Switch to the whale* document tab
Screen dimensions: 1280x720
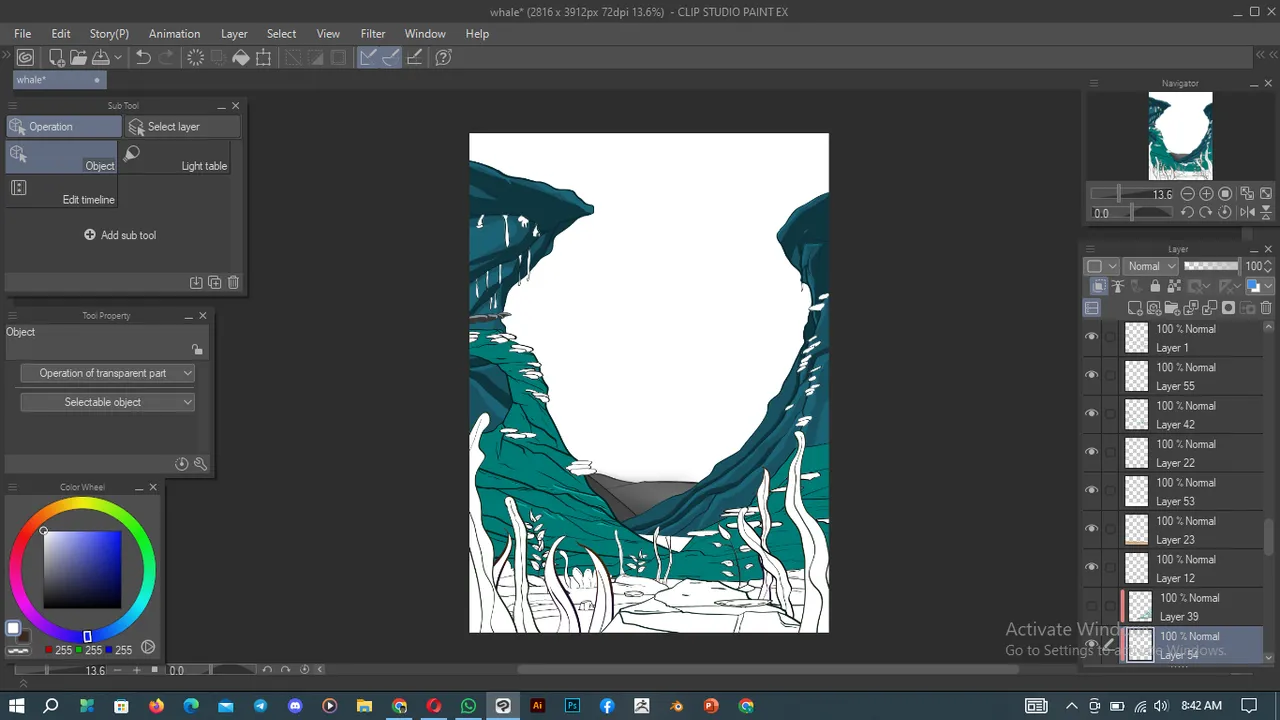tap(58, 80)
